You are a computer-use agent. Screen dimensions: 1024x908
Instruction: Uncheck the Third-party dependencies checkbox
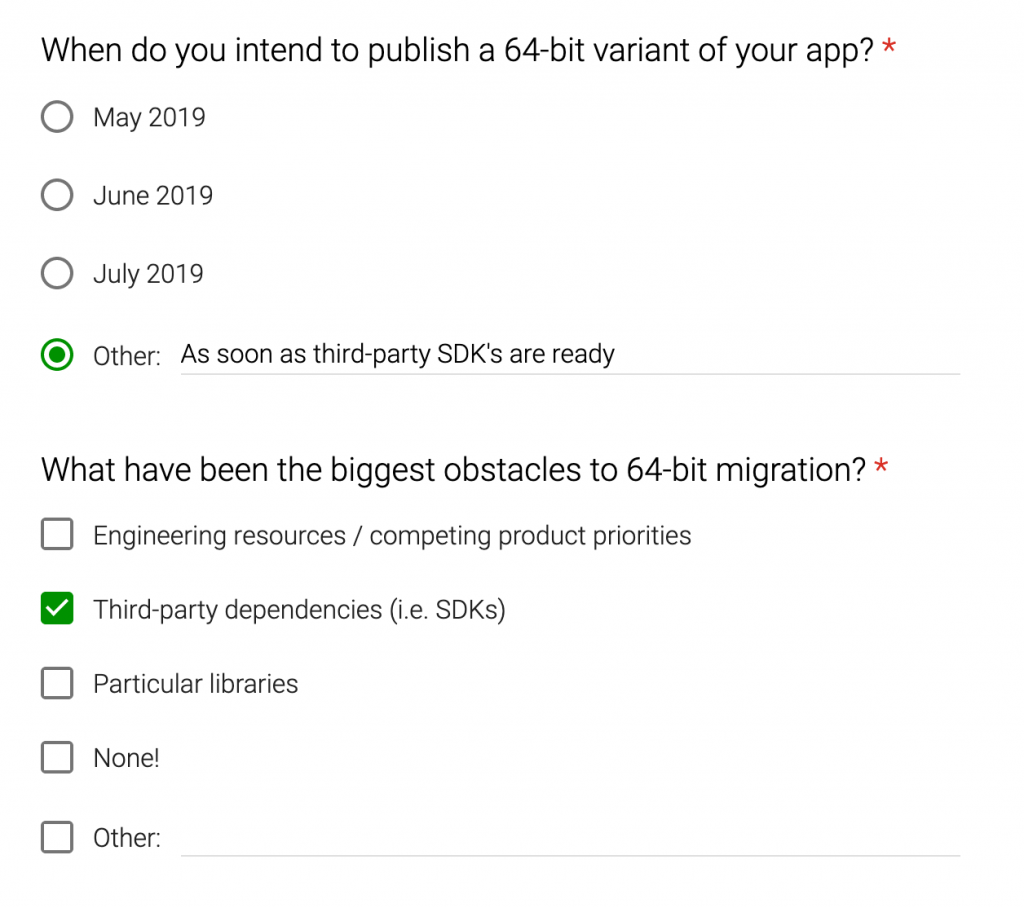(x=57, y=609)
